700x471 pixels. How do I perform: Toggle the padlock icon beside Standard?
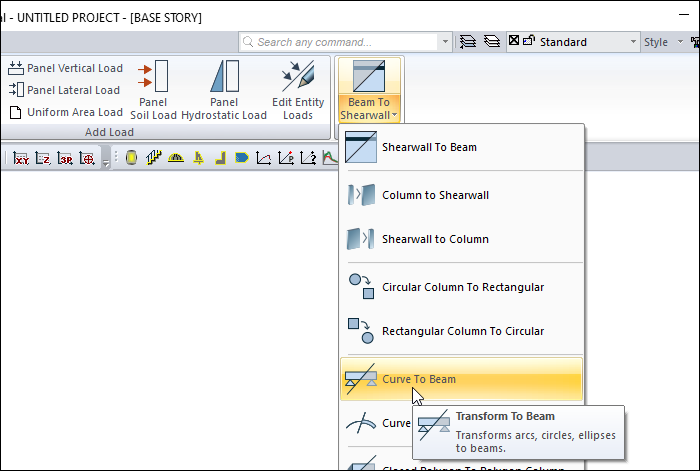pos(529,41)
